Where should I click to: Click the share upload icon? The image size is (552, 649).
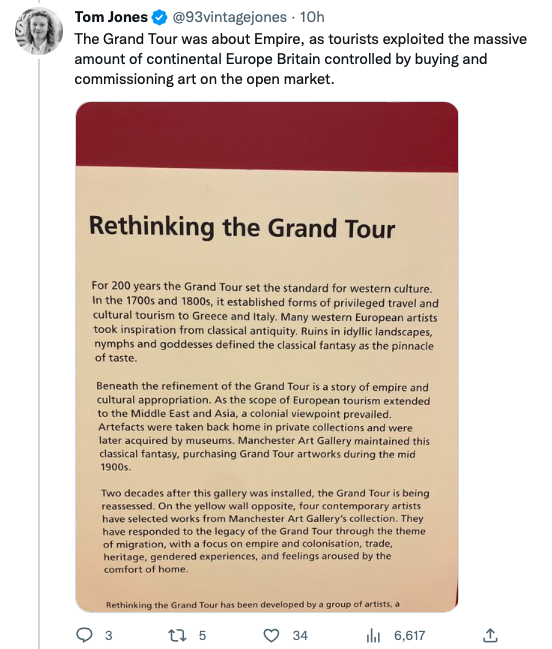[x=490, y=635]
